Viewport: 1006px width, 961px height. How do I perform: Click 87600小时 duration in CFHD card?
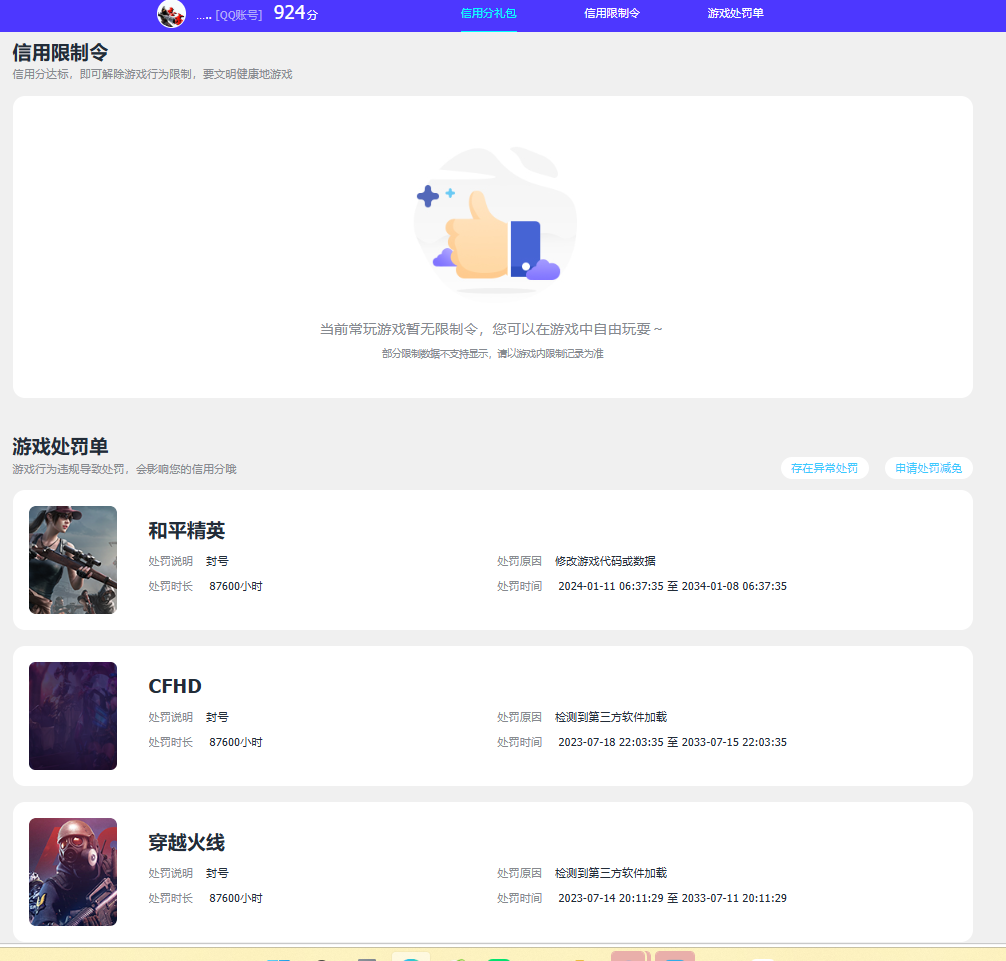(235, 742)
